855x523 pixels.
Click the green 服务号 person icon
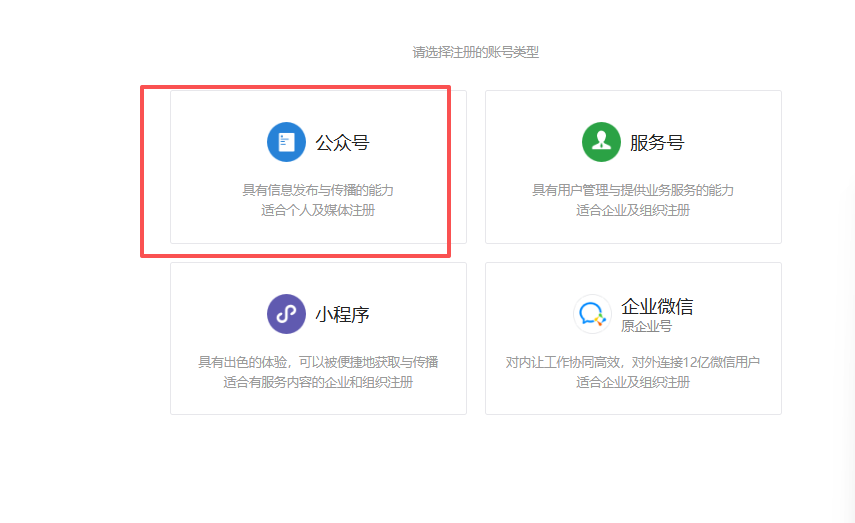point(601,142)
